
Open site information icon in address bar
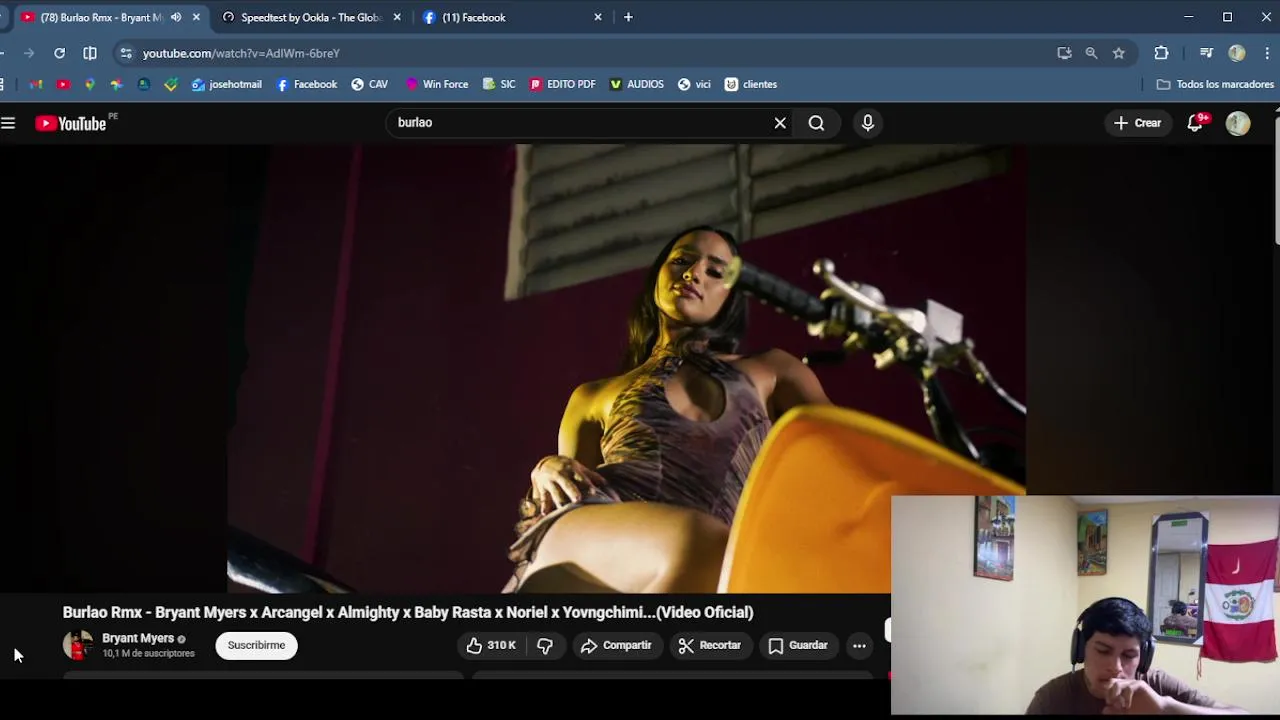(126, 53)
